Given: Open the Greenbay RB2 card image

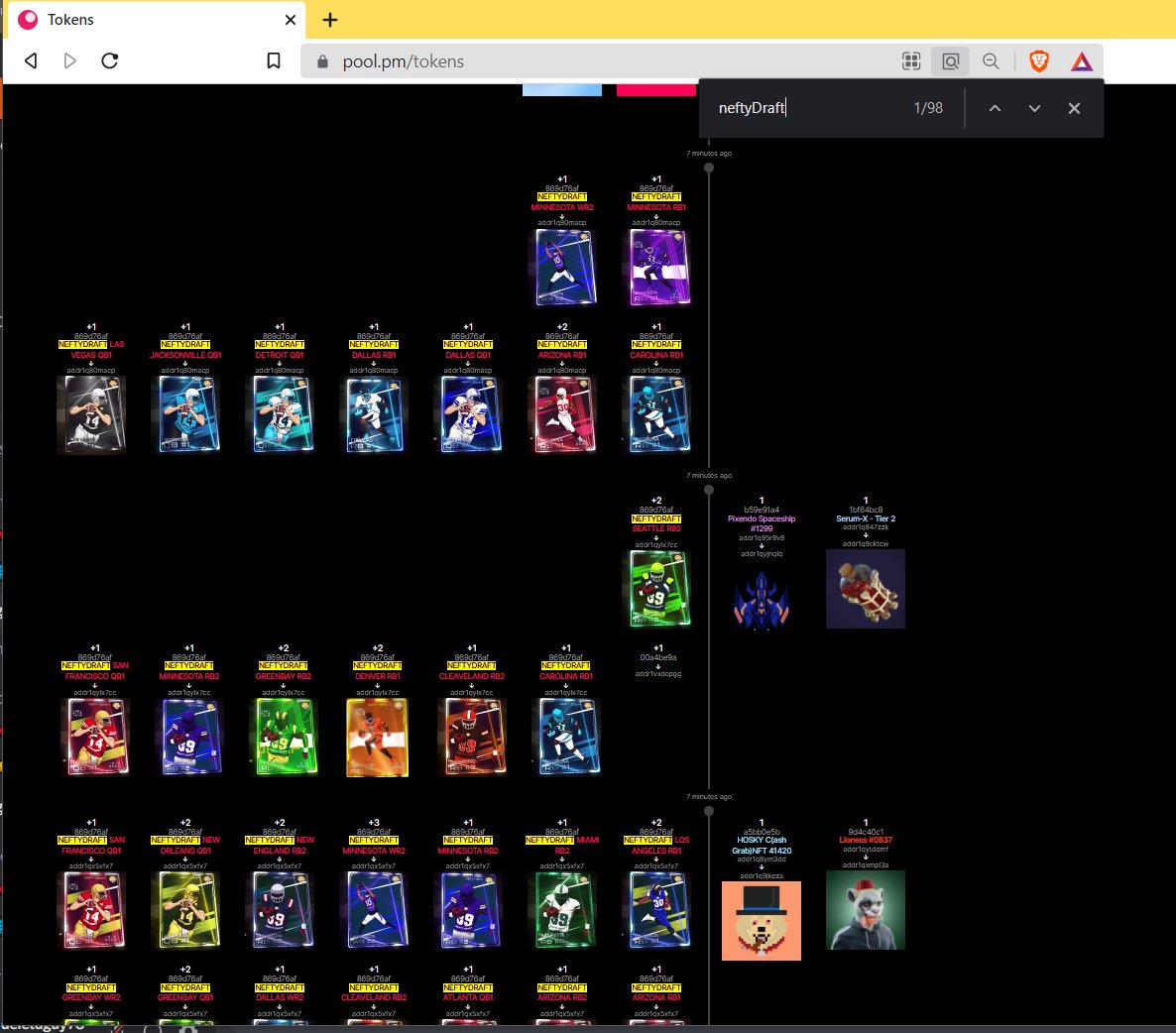Looking at the screenshot, I should pos(284,737).
